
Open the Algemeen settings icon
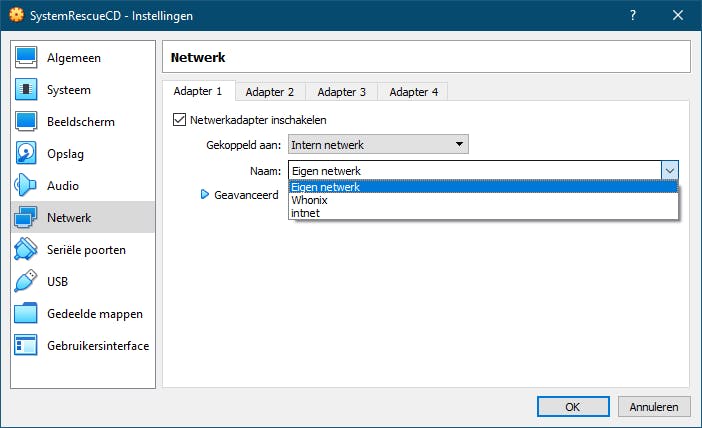coord(27,58)
